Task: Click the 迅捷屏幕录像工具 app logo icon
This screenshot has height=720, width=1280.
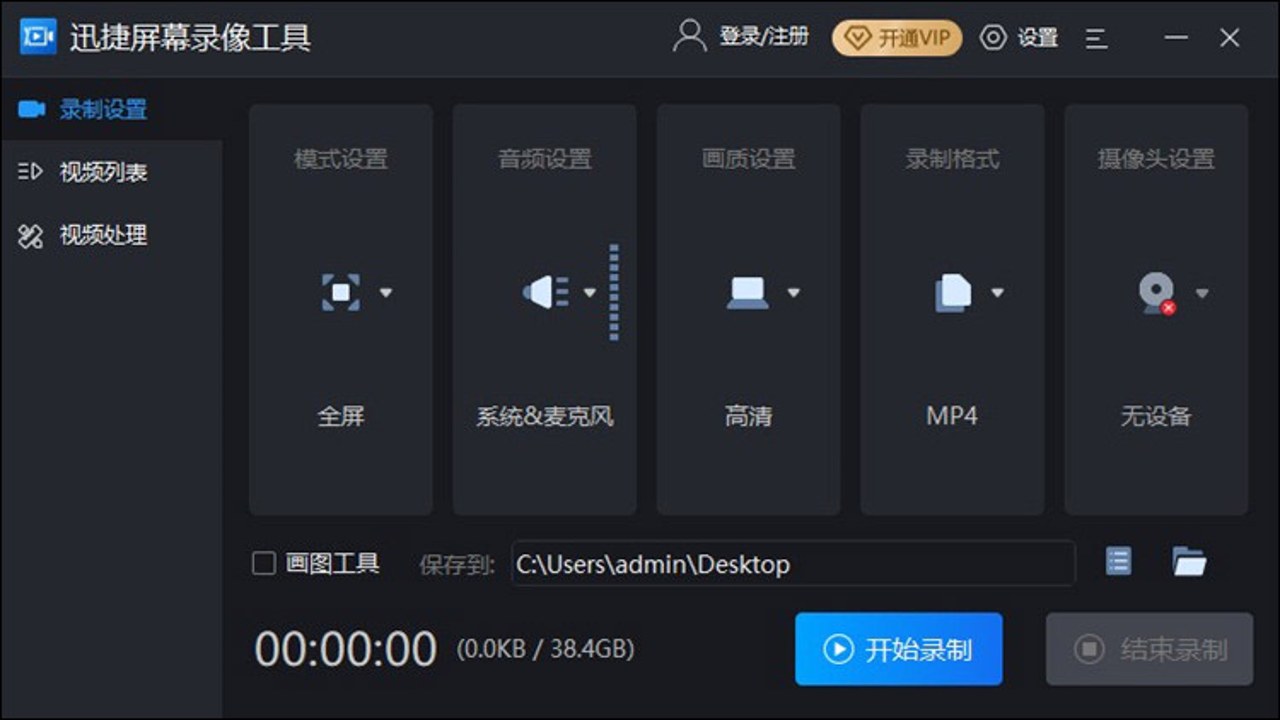Action: coord(38,37)
